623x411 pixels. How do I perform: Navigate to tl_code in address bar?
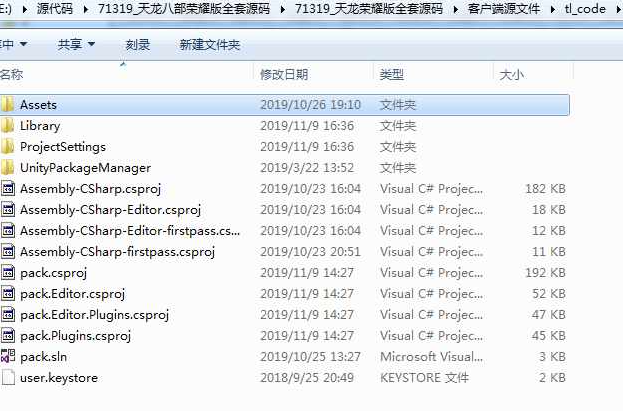(x=585, y=9)
